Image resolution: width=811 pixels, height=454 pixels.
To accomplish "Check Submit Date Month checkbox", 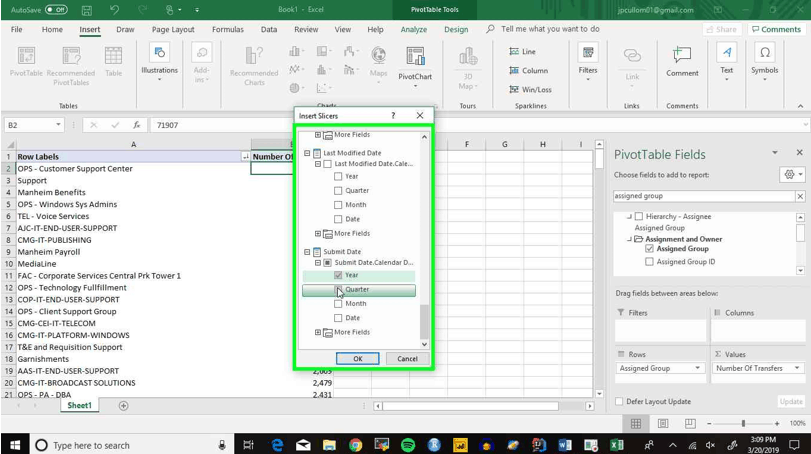I will click(x=338, y=304).
